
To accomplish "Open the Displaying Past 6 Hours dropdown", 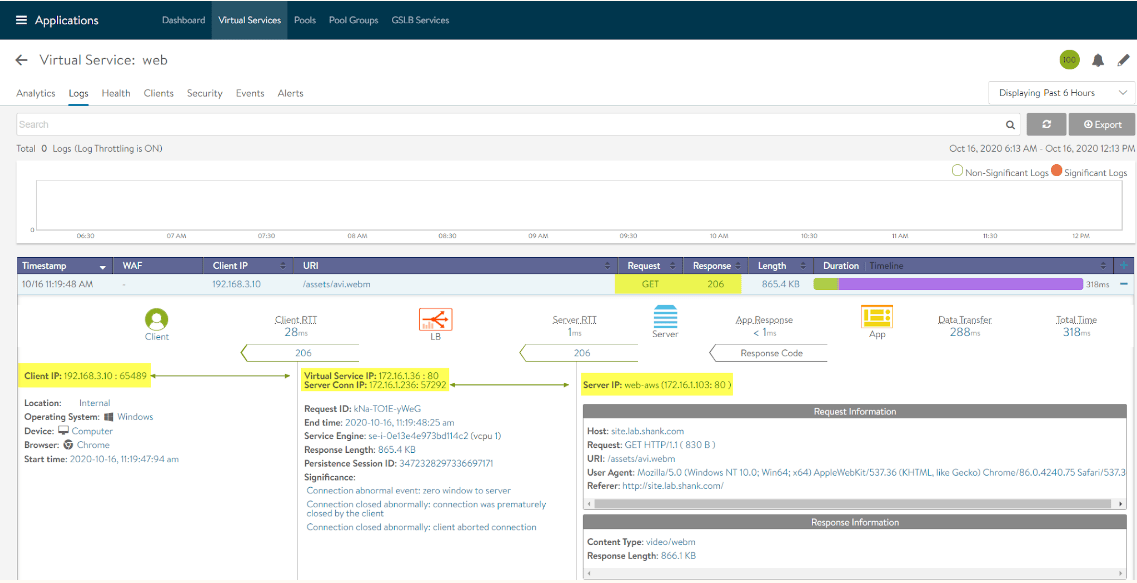I will 1061,93.
